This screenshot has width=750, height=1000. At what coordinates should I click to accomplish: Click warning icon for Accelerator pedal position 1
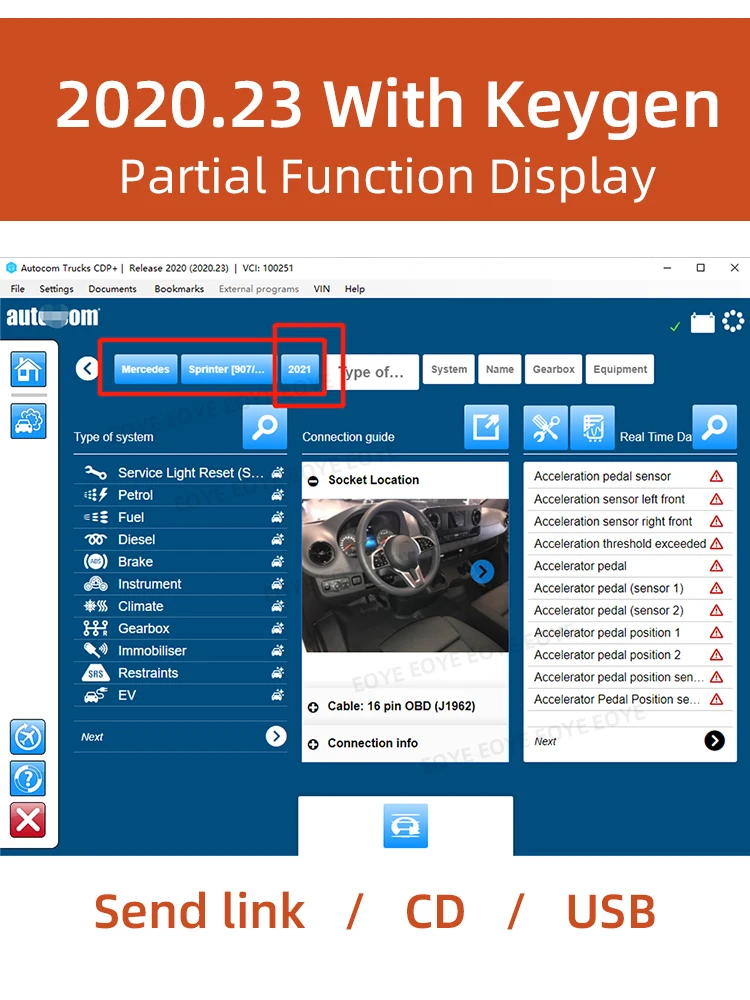pyautogui.click(x=716, y=633)
